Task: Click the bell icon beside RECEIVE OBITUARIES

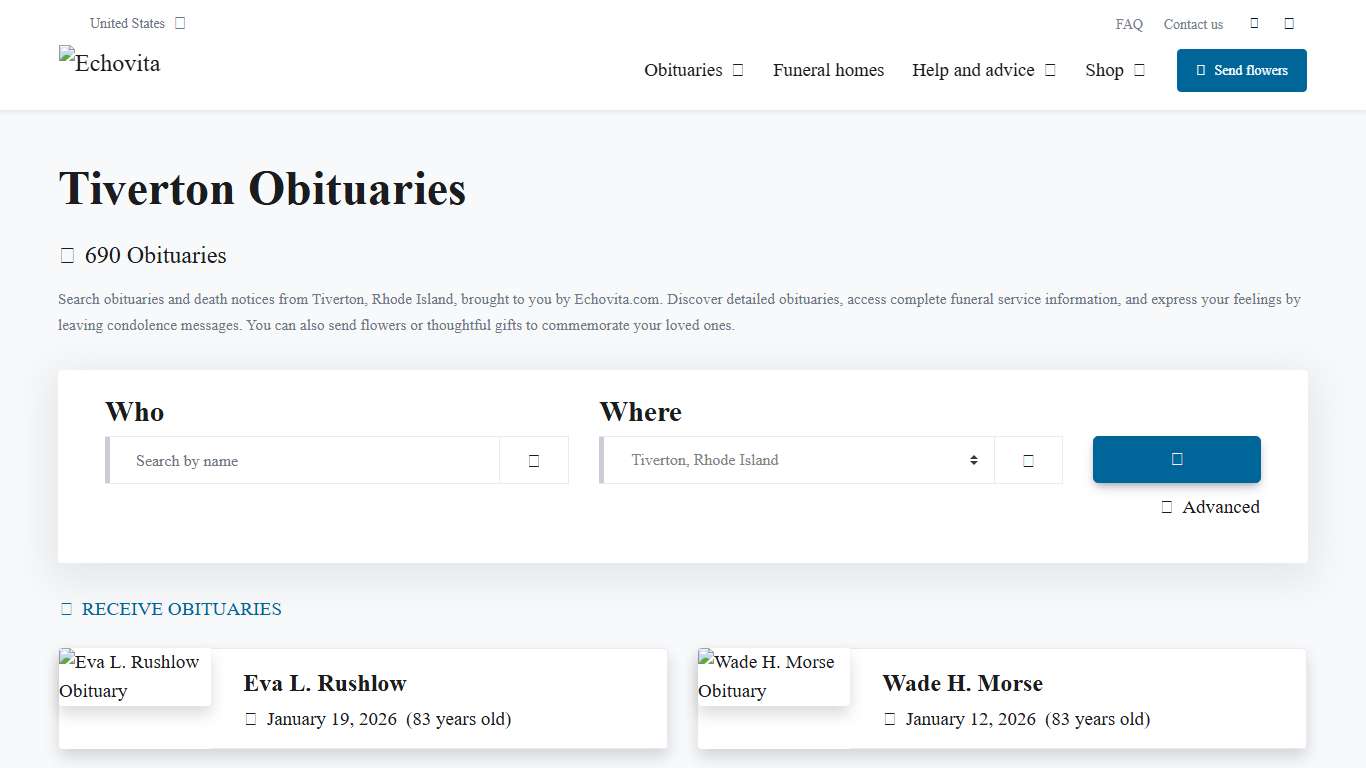Action: 66,608
